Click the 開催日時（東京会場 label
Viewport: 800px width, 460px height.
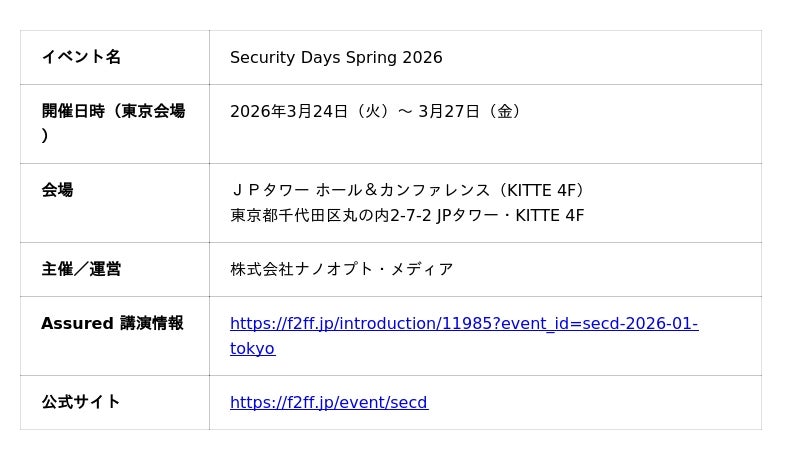click(113, 111)
